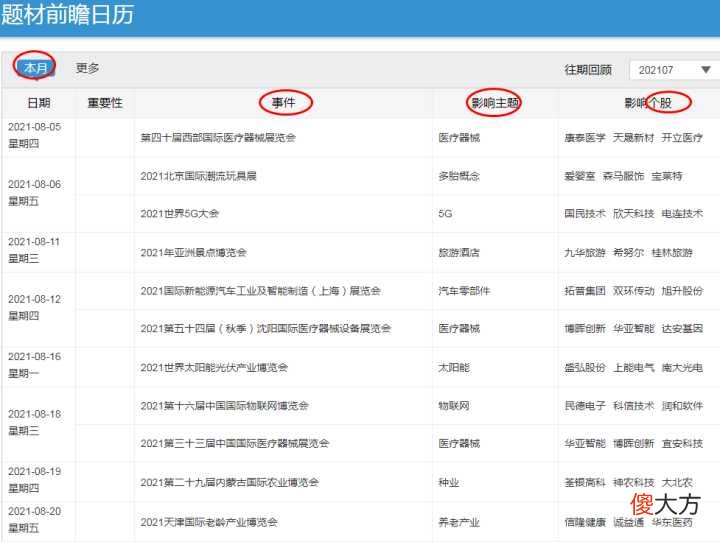Open event 2021世界太阳能光伏产业博览会
Screen dimensions: 720x542
(x=214, y=367)
